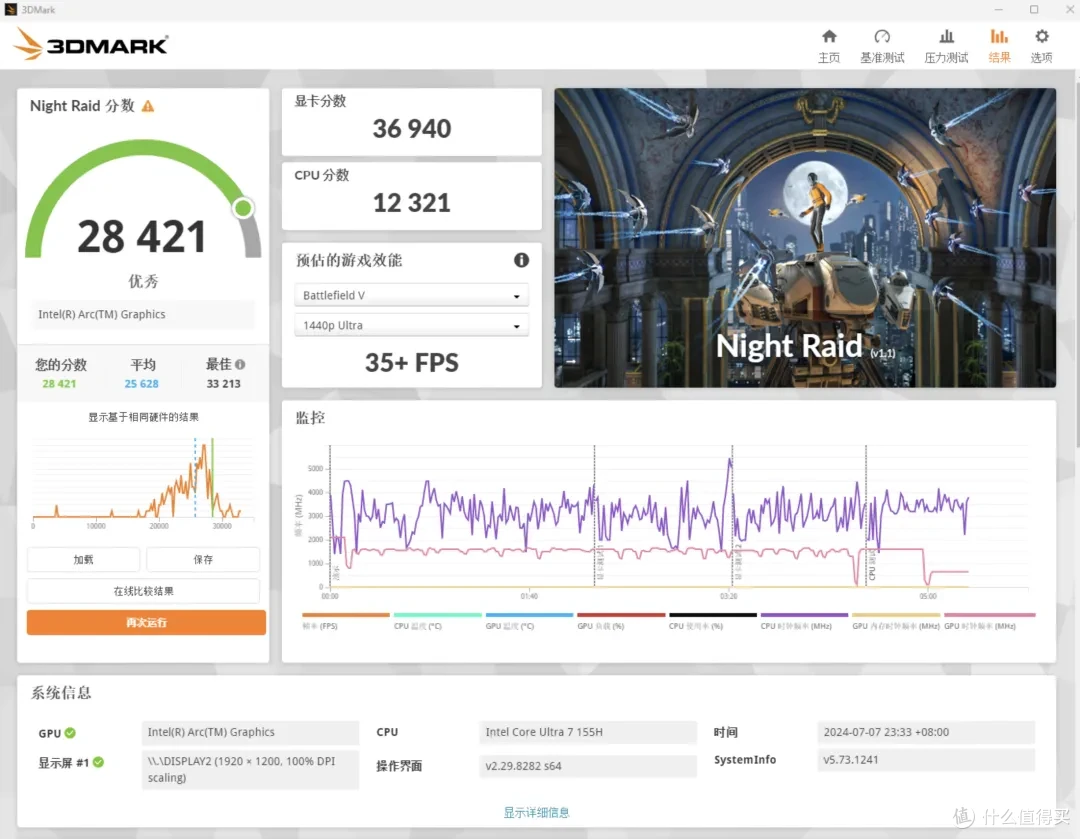
Task: Toggle the 帧率 (FPS) legend item
Action: [346, 621]
